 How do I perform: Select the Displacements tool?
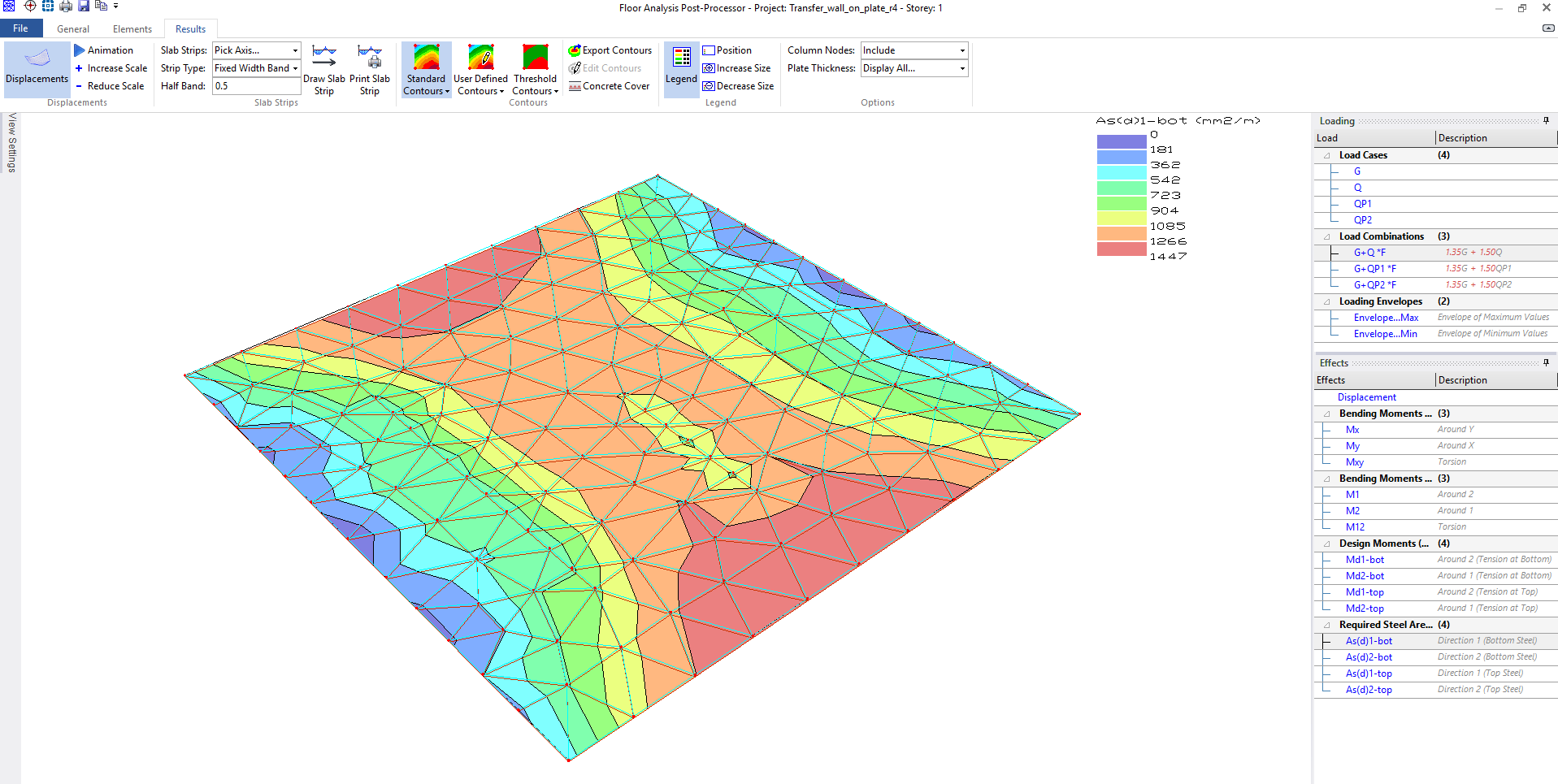coord(36,69)
